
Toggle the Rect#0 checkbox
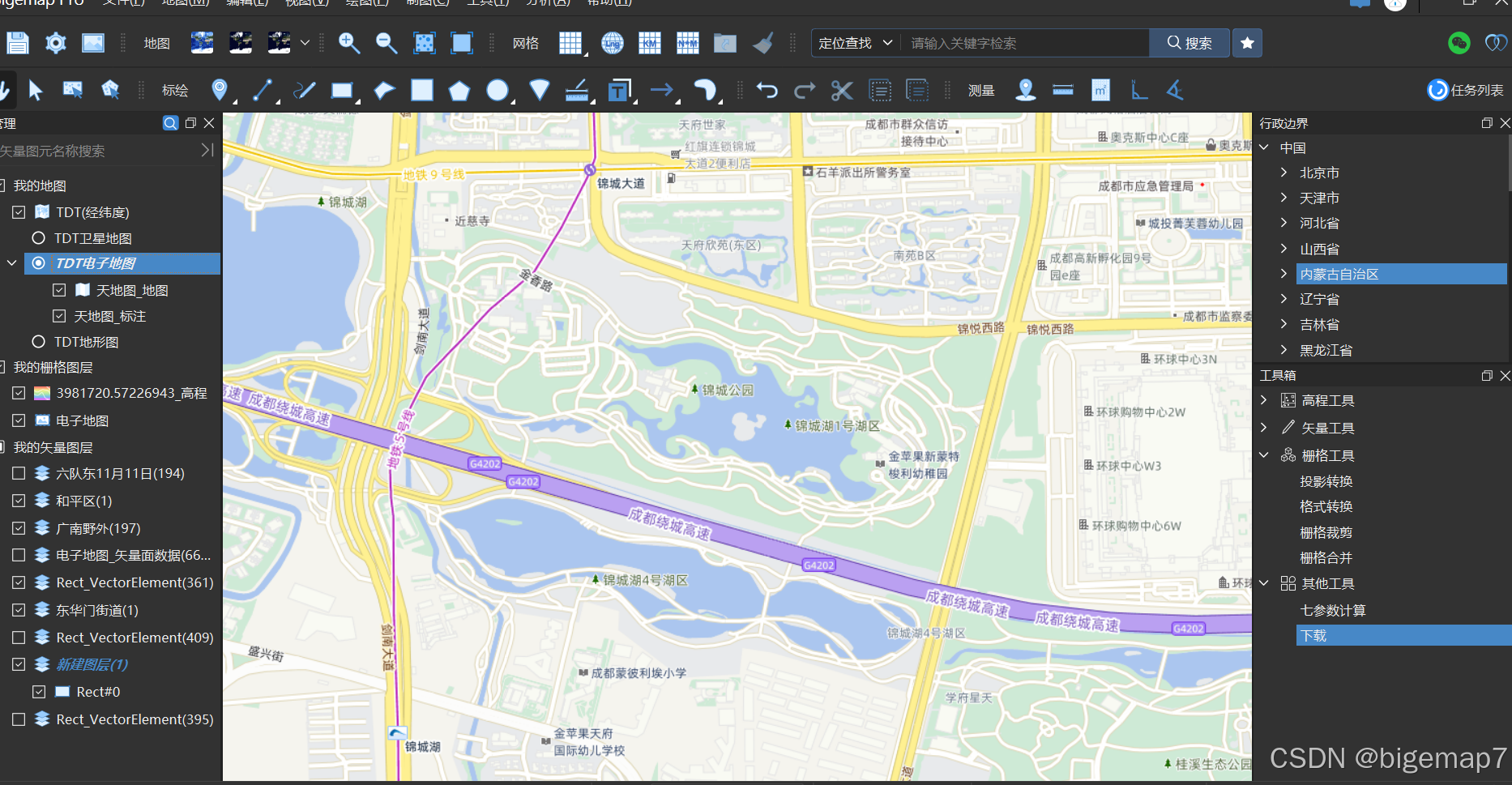tap(39, 692)
